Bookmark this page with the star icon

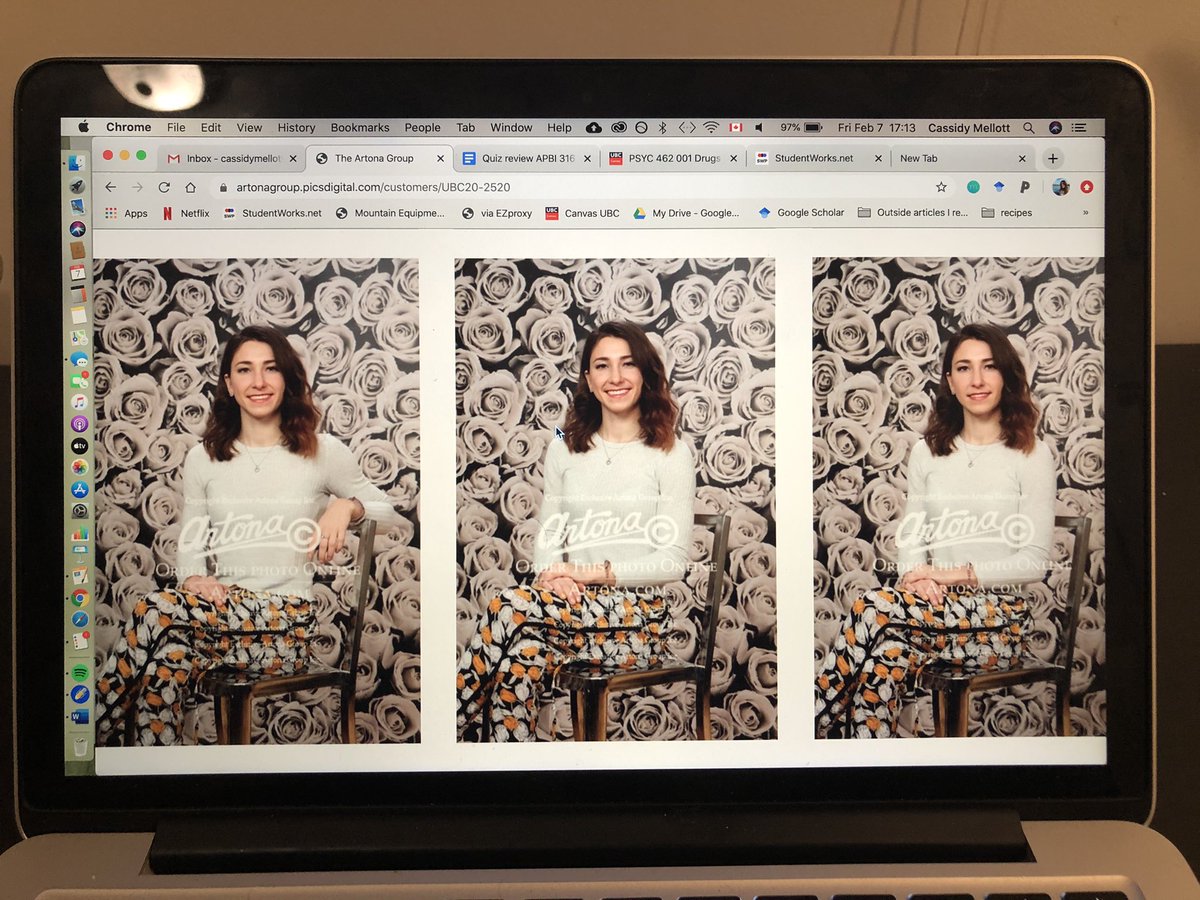pyautogui.click(x=941, y=187)
